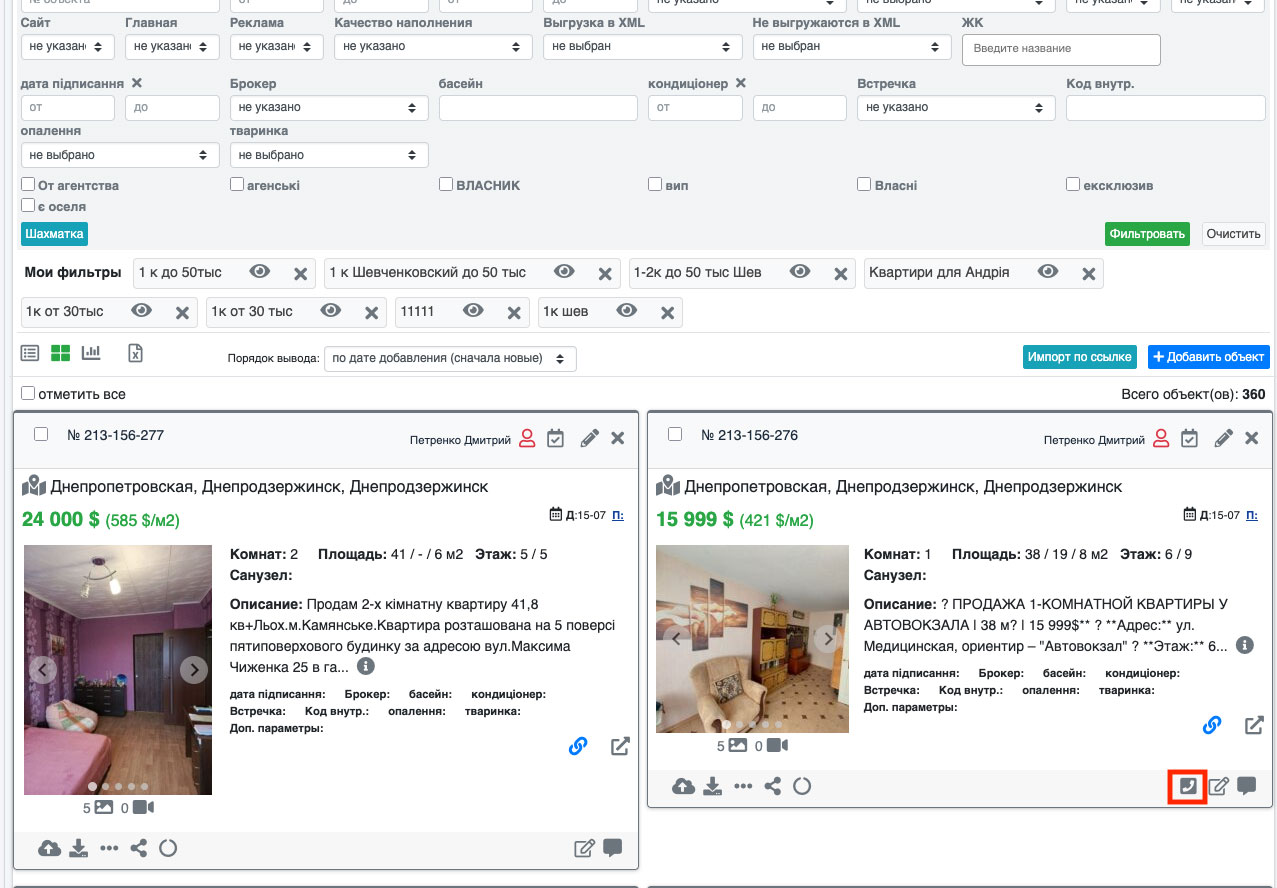Open share icon on listing 213-156-277
This screenshot has width=1277, height=888.
pos(139,848)
